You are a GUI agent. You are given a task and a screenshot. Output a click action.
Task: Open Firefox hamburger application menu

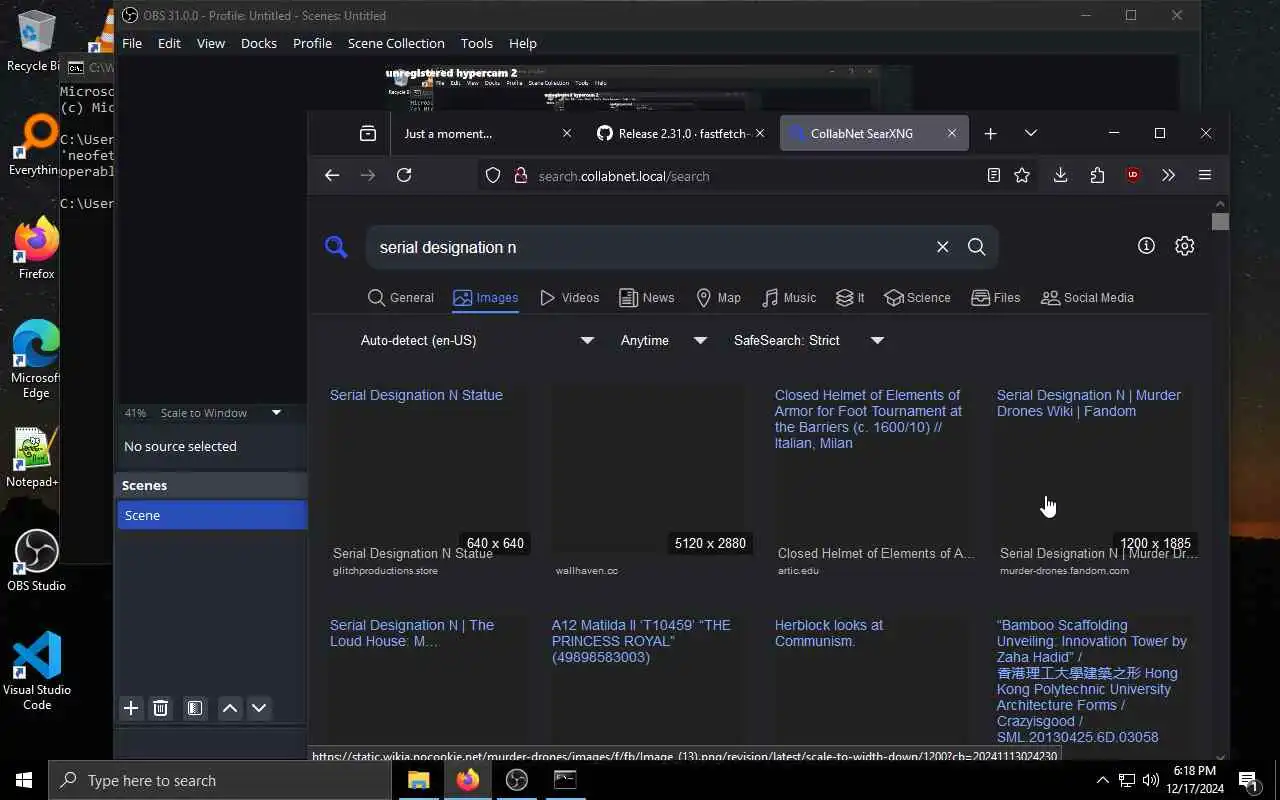click(1205, 175)
